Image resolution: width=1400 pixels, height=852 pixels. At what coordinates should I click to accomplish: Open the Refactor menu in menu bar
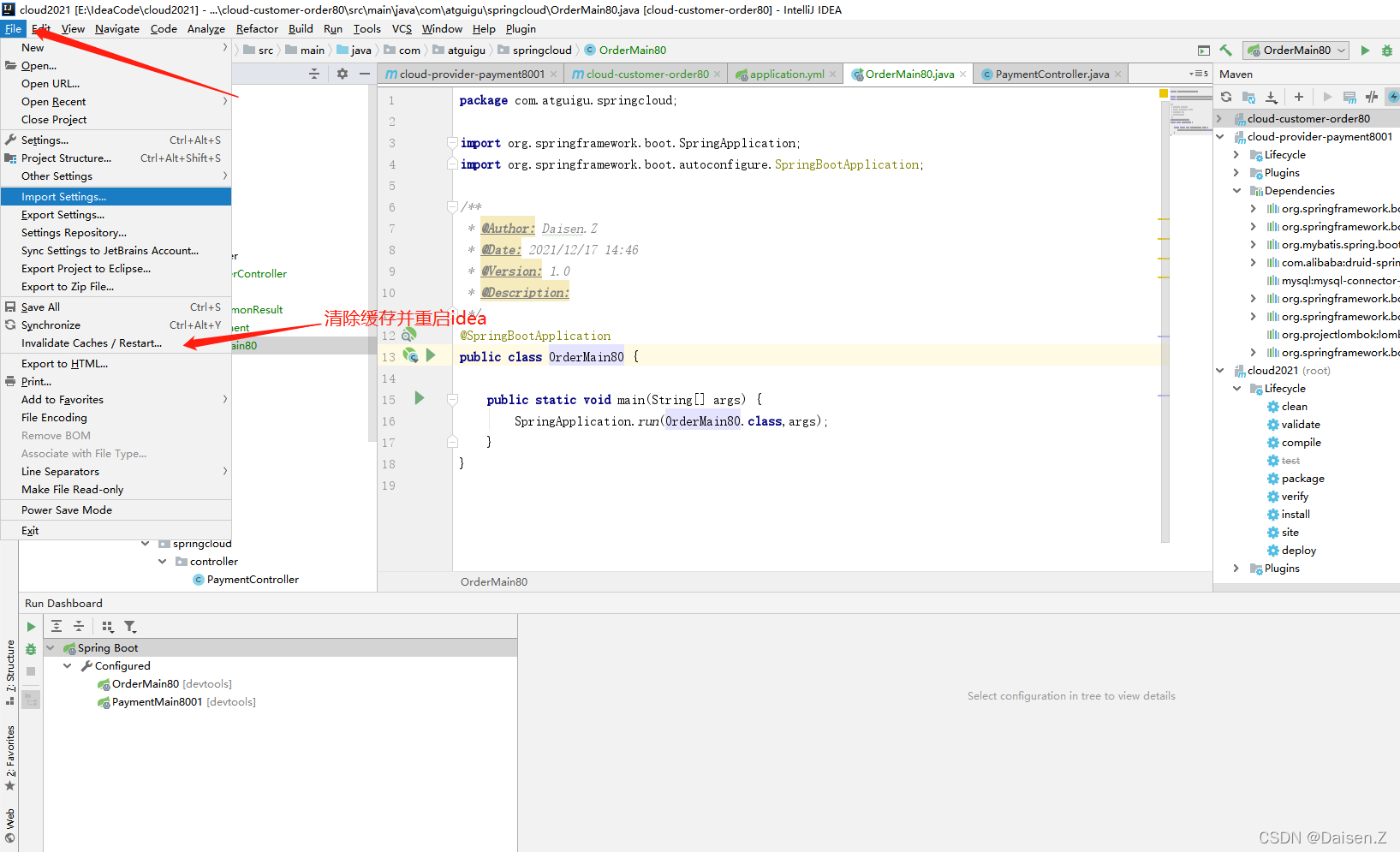pyautogui.click(x=257, y=28)
